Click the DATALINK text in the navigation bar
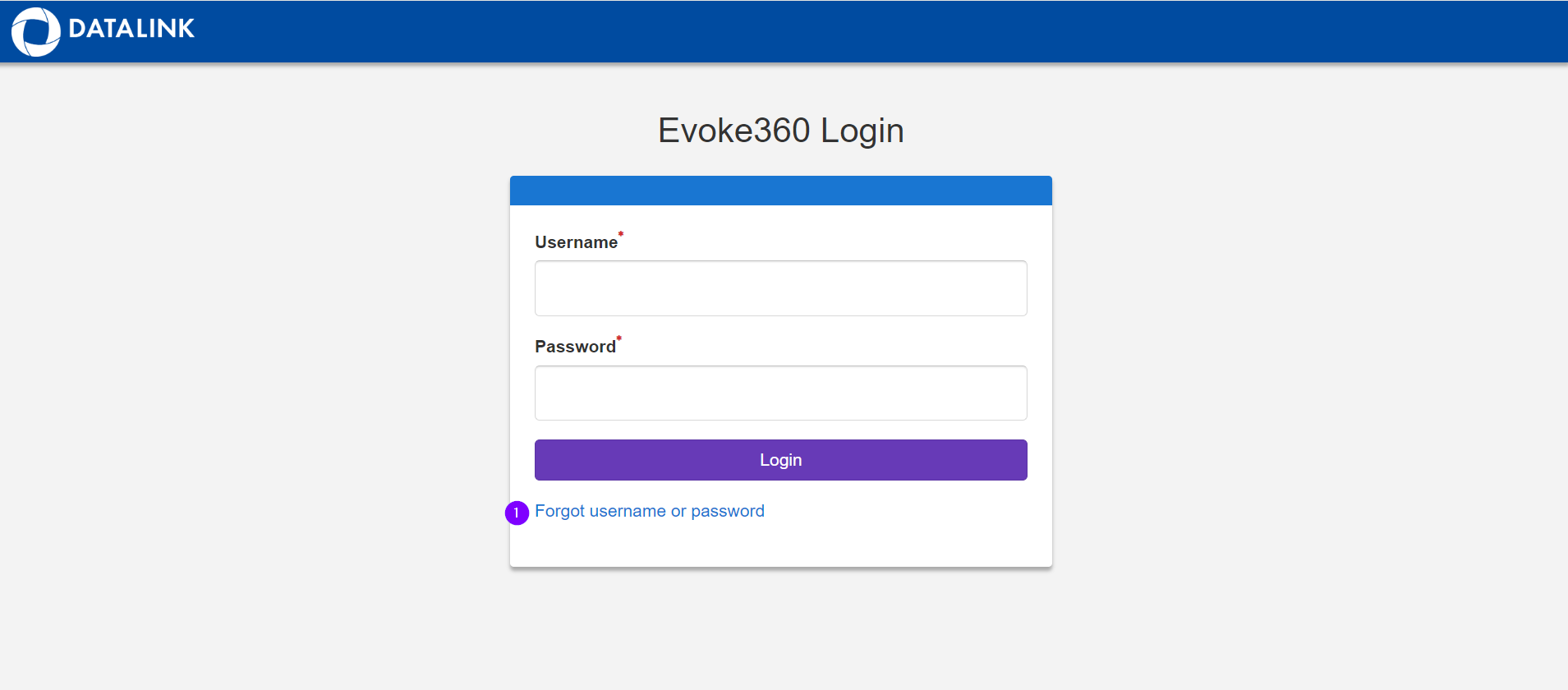This screenshot has height=690, width=1568. [131, 30]
